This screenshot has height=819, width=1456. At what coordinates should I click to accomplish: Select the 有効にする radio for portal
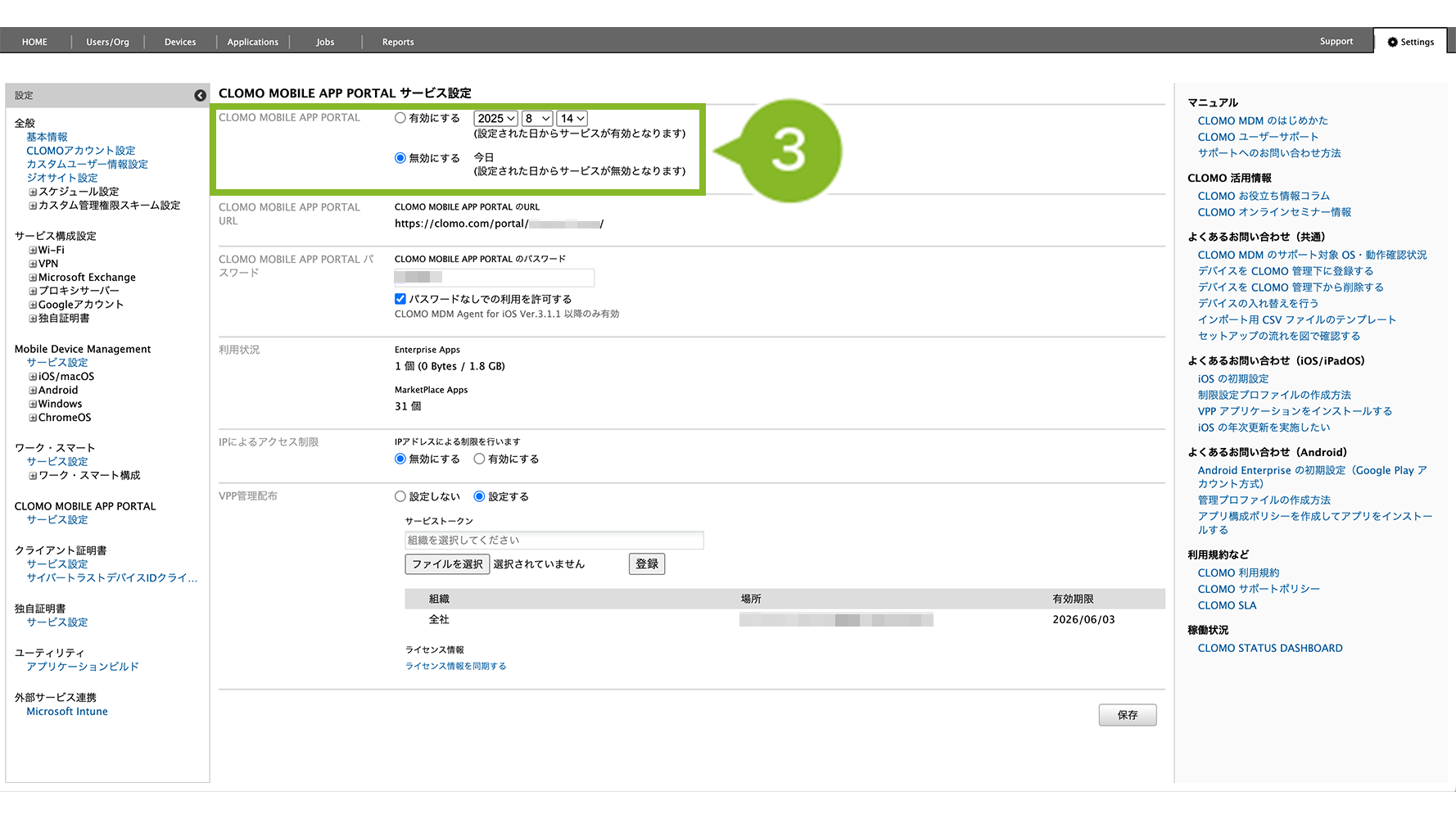tap(400, 118)
